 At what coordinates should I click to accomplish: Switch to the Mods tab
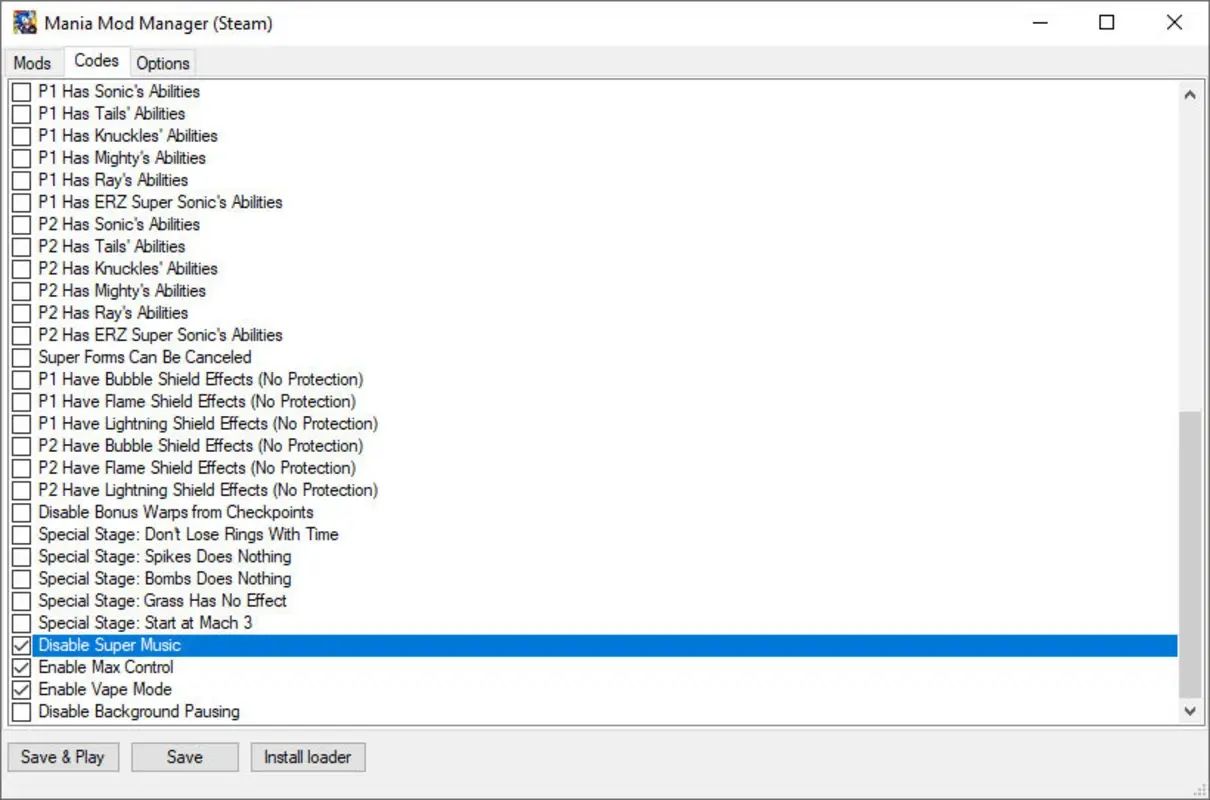32,62
